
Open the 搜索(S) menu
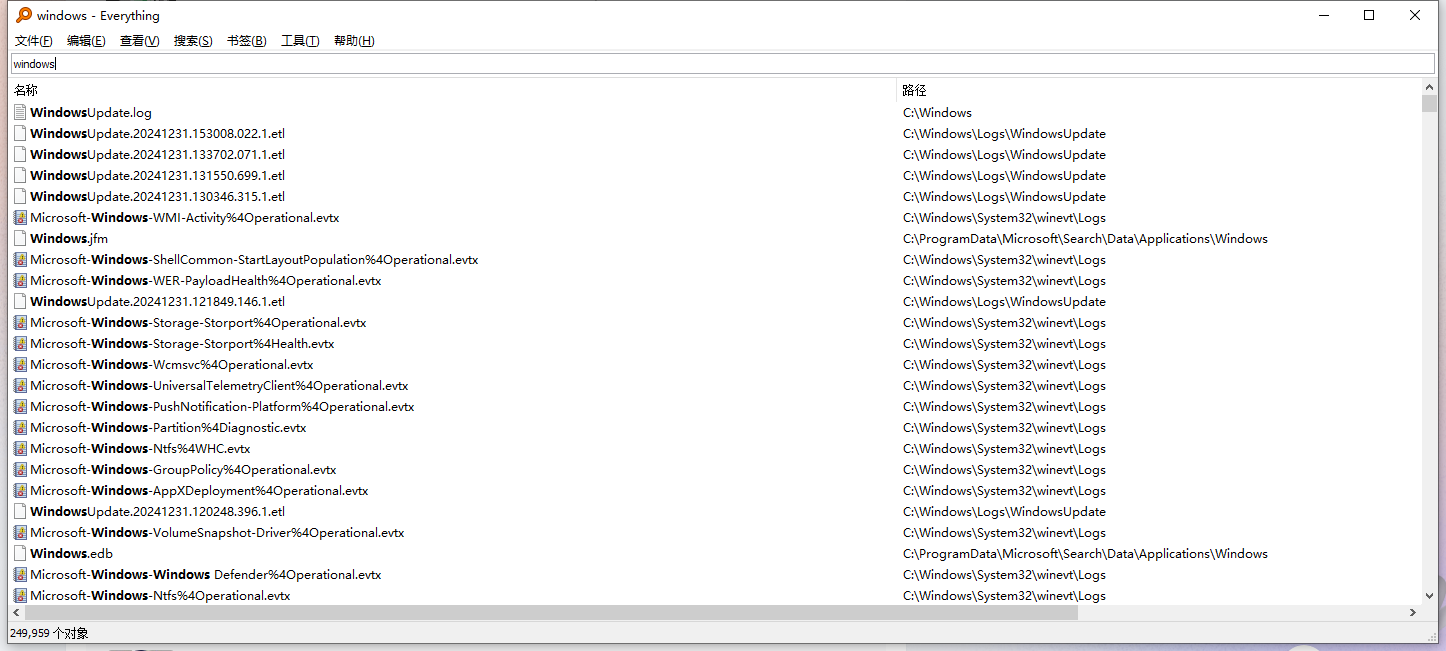point(193,41)
